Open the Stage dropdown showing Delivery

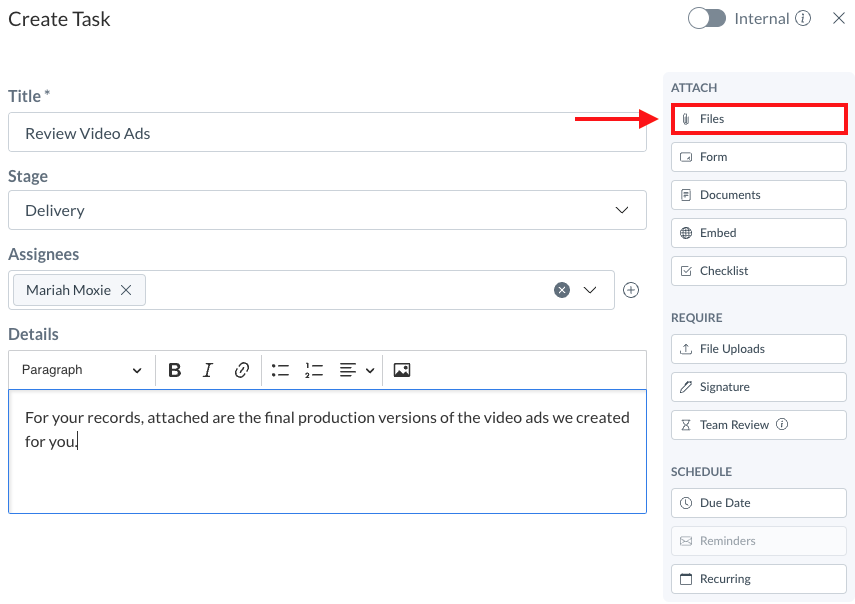coord(327,210)
